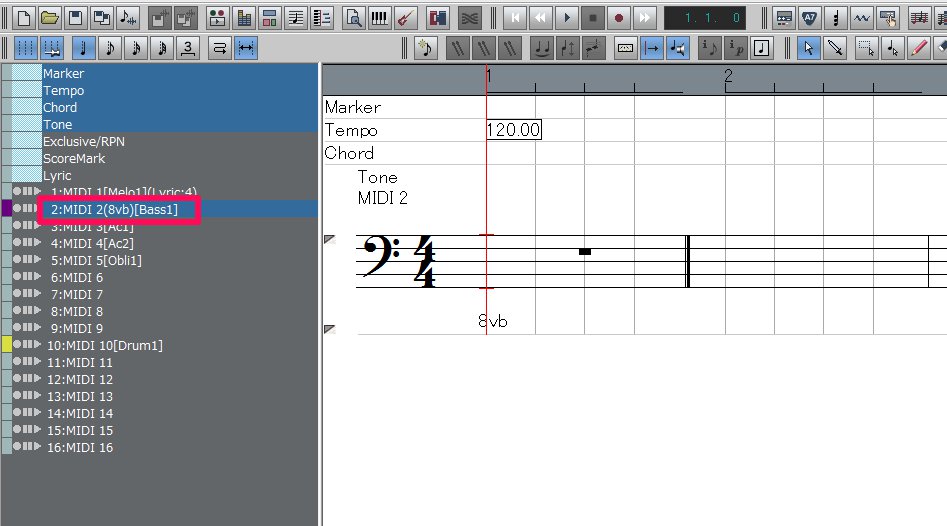The height and width of the screenshot is (526, 947).
Task: Select the sword cut tool
Action: point(835,48)
